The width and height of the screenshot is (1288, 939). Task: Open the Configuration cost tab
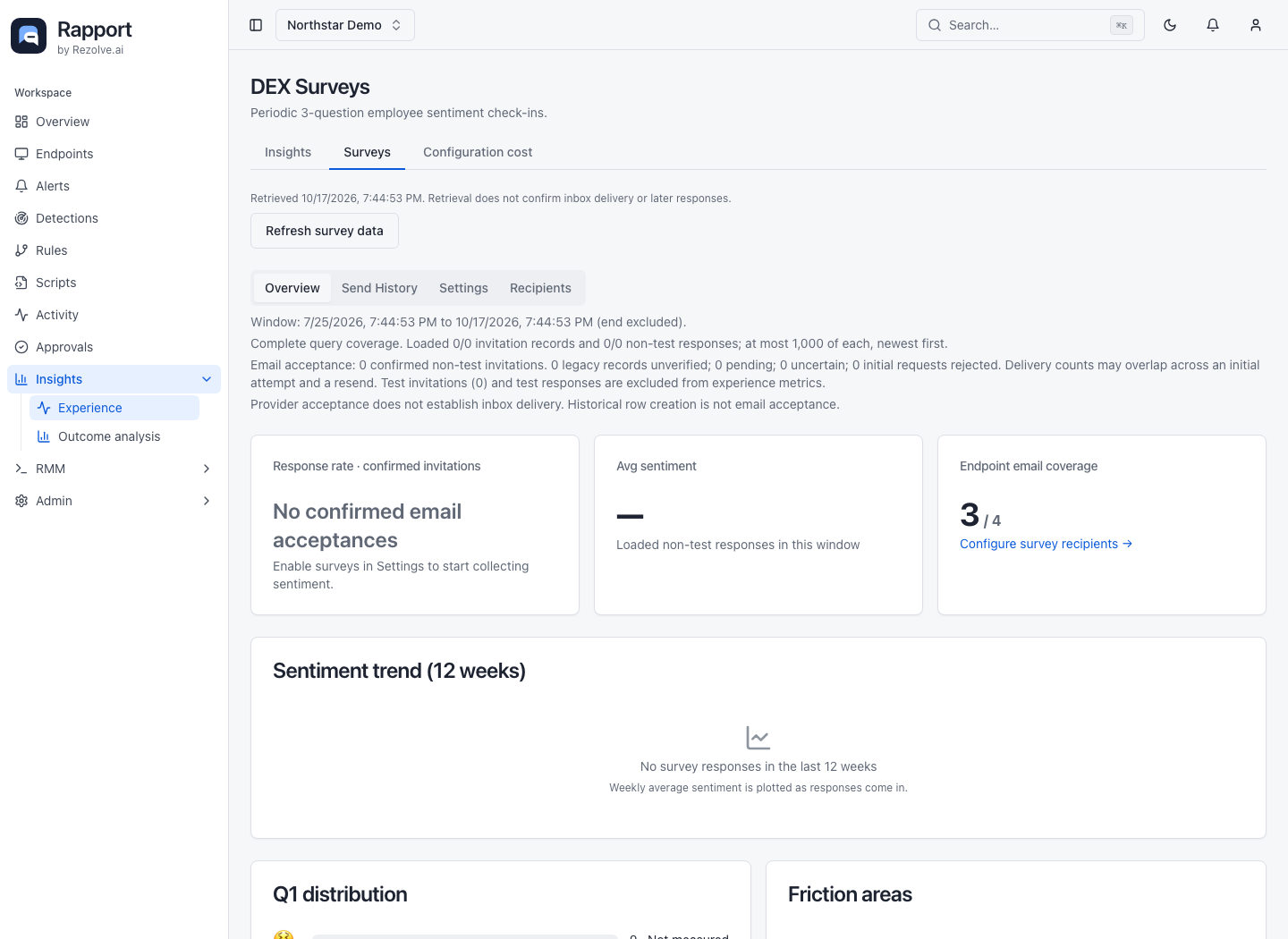[x=478, y=152]
